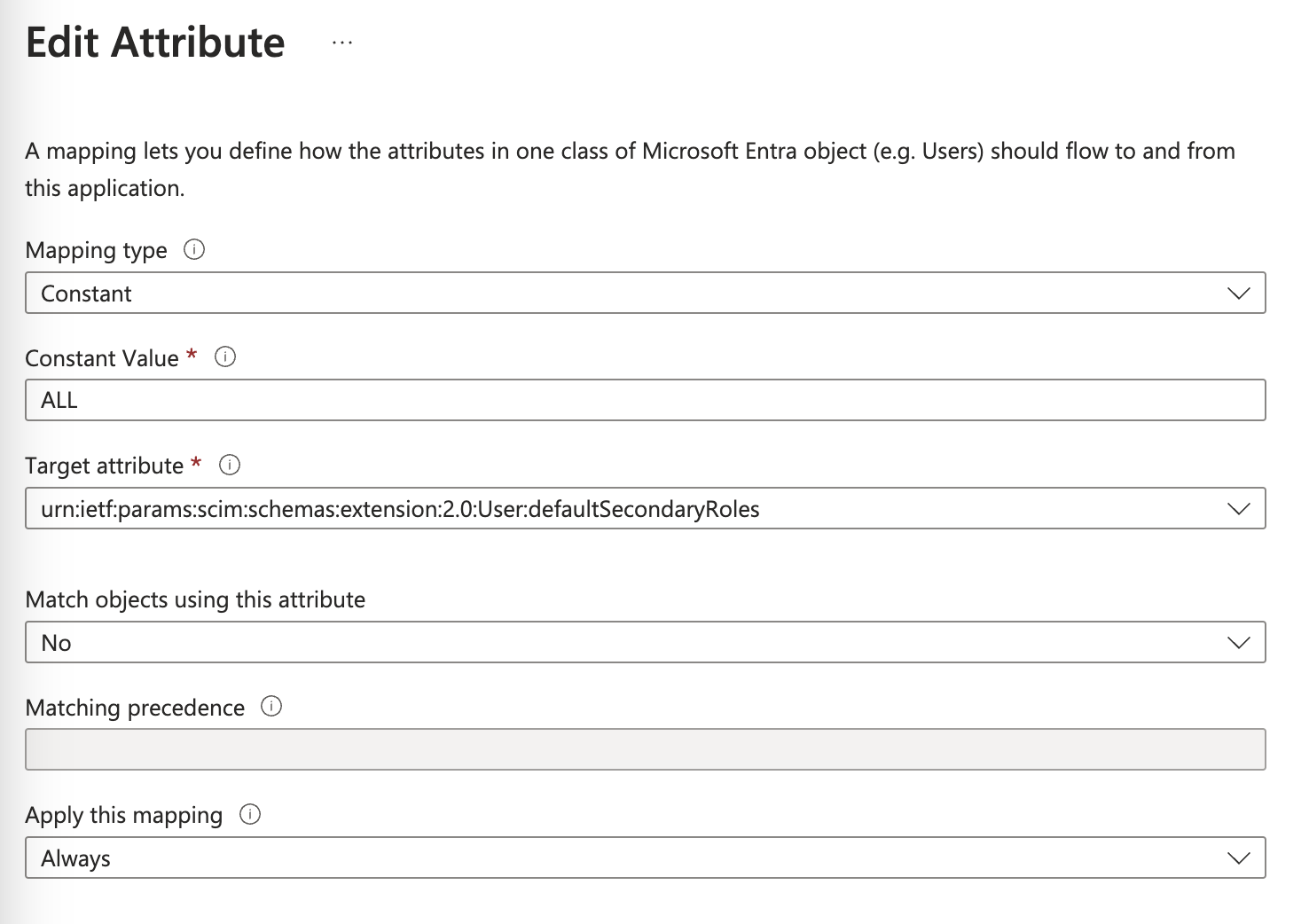Click the defaultSecondaryRoles target attribute value
The height and width of the screenshot is (924, 1309).
click(400, 508)
